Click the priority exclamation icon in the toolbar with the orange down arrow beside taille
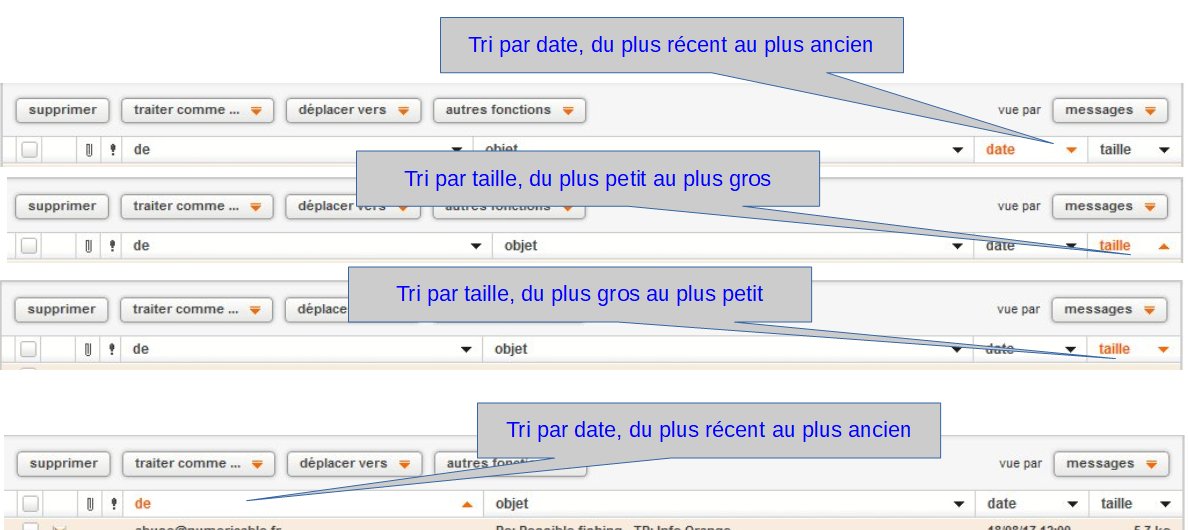The height and width of the screenshot is (530, 1188). tap(112, 349)
